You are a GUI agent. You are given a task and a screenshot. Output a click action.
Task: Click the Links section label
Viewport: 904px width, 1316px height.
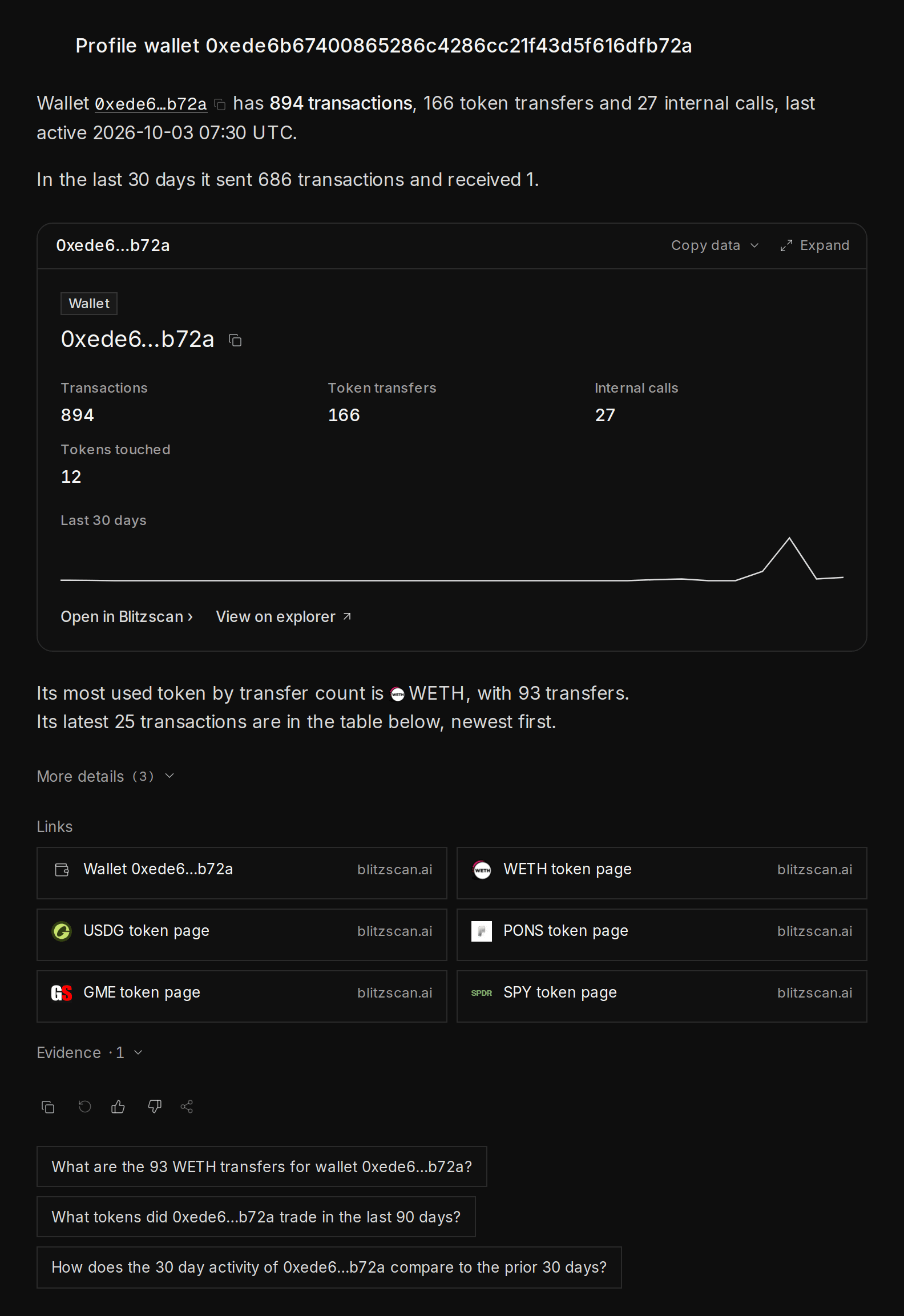pos(55,827)
